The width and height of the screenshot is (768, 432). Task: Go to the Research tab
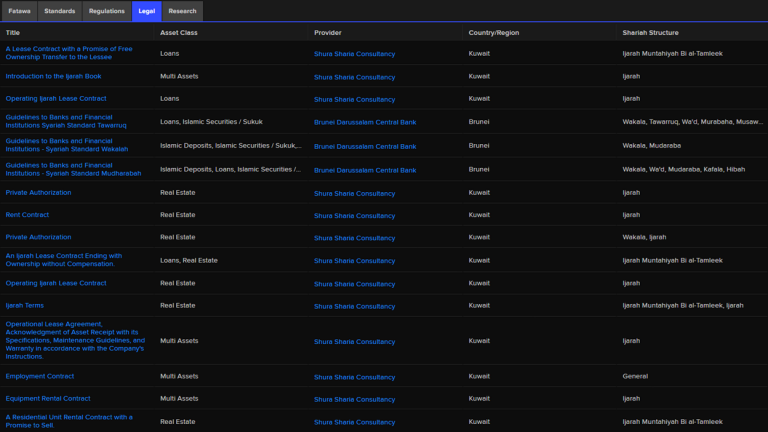click(x=182, y=11)
